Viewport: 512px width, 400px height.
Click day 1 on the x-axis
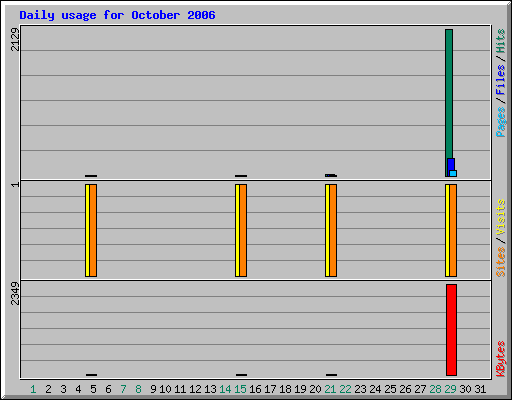(33, 389)
